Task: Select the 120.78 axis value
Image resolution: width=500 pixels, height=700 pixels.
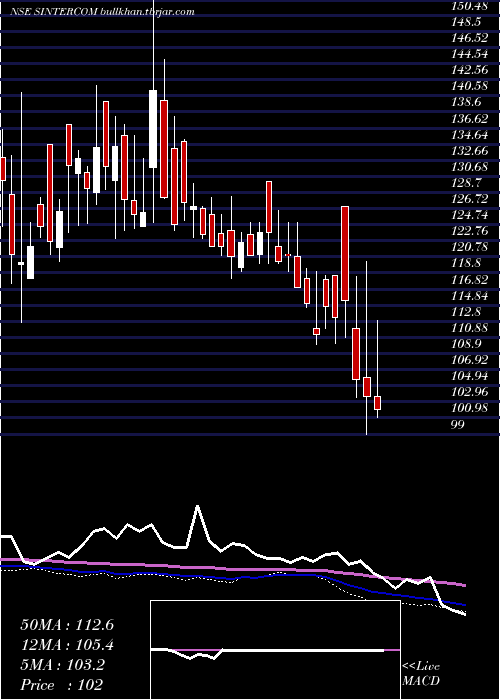Action: (x=470, y=247)
